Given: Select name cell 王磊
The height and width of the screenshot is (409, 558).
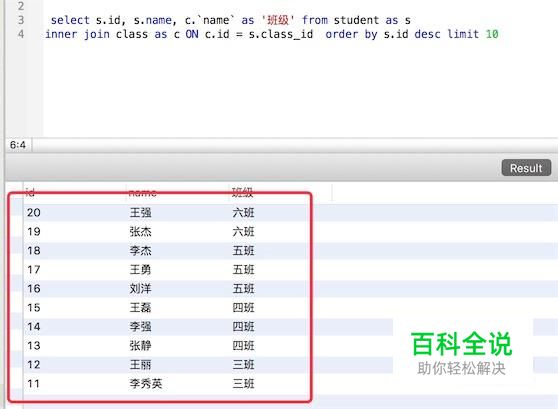Looking at the screenshot, I should 141,308.
